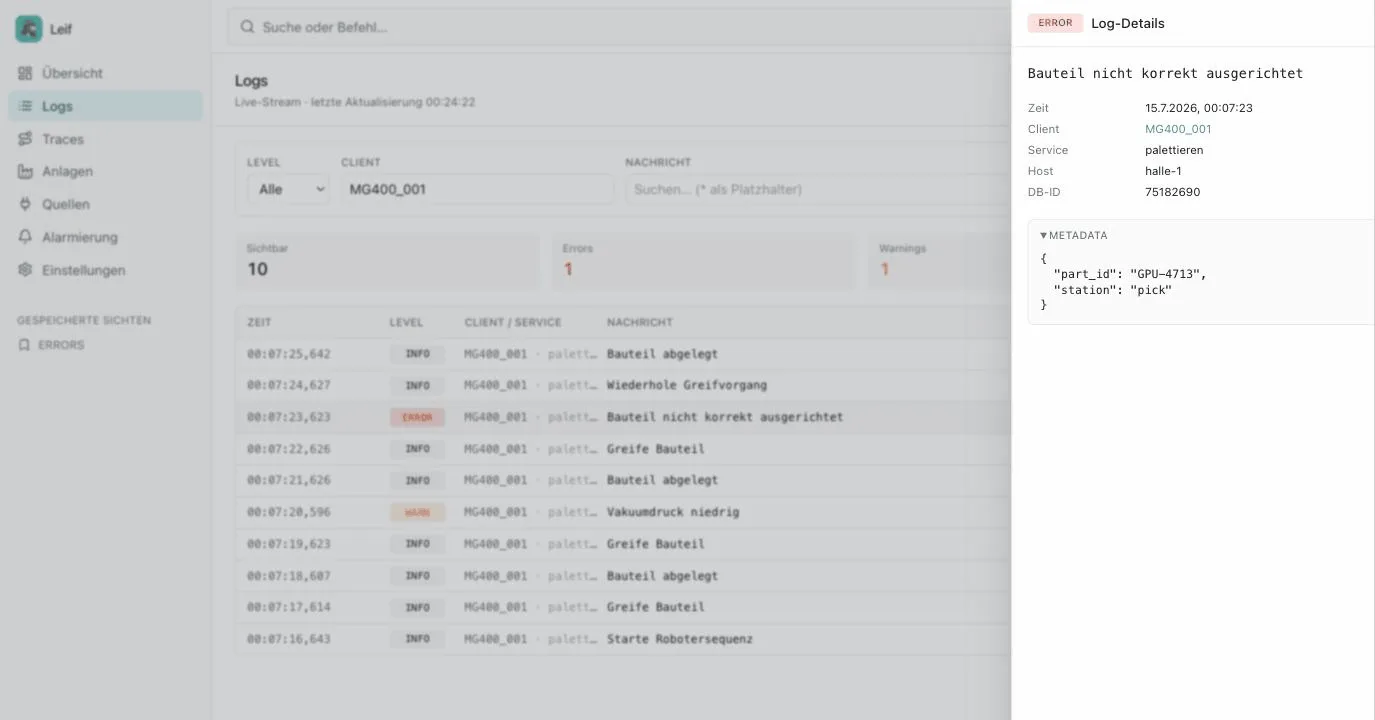Click the Logs list icon in sidebar
Image resolution: width=1375 pixels, height=720 pixels.
click(x=25, y=106)
